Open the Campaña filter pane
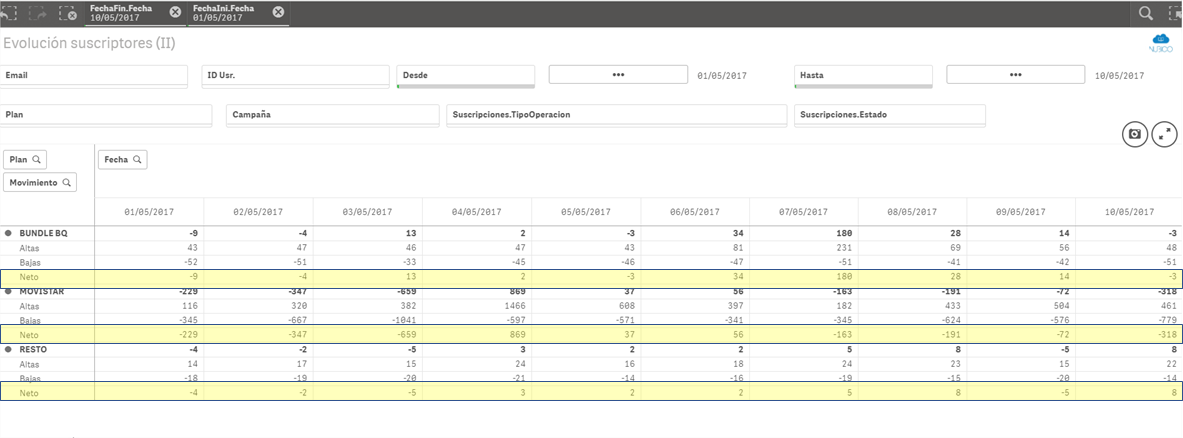This screenshot has height=438, width=1183. [x=330, y=114]
